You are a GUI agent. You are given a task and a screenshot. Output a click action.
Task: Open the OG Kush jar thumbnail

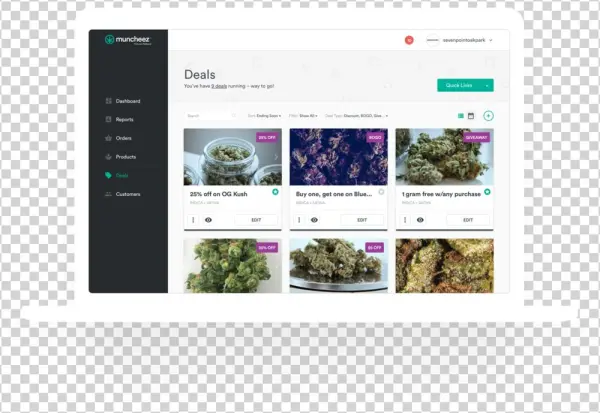tap(232, 156)
